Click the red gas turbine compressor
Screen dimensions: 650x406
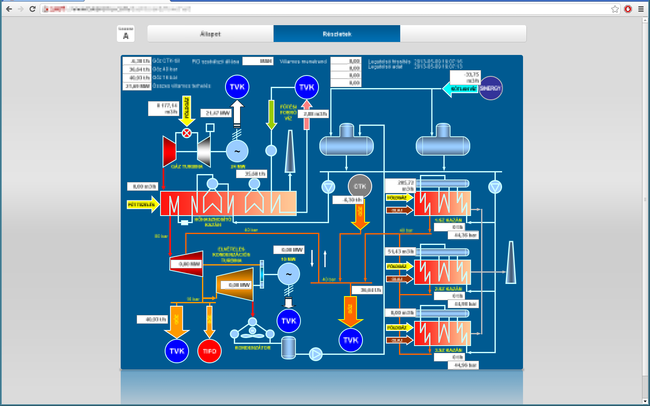tap(169, 151)
